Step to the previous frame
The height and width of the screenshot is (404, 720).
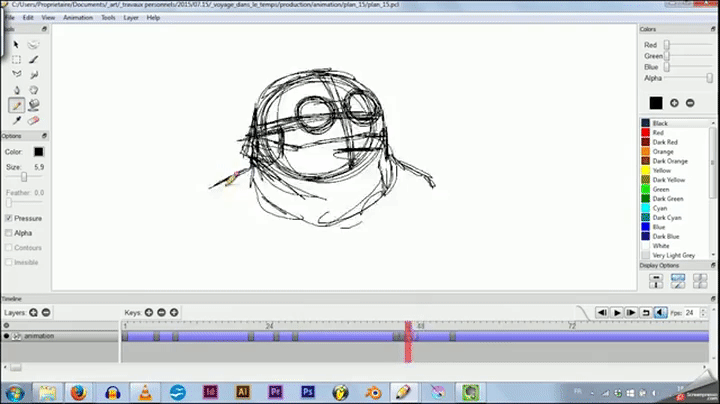point(602,313)
